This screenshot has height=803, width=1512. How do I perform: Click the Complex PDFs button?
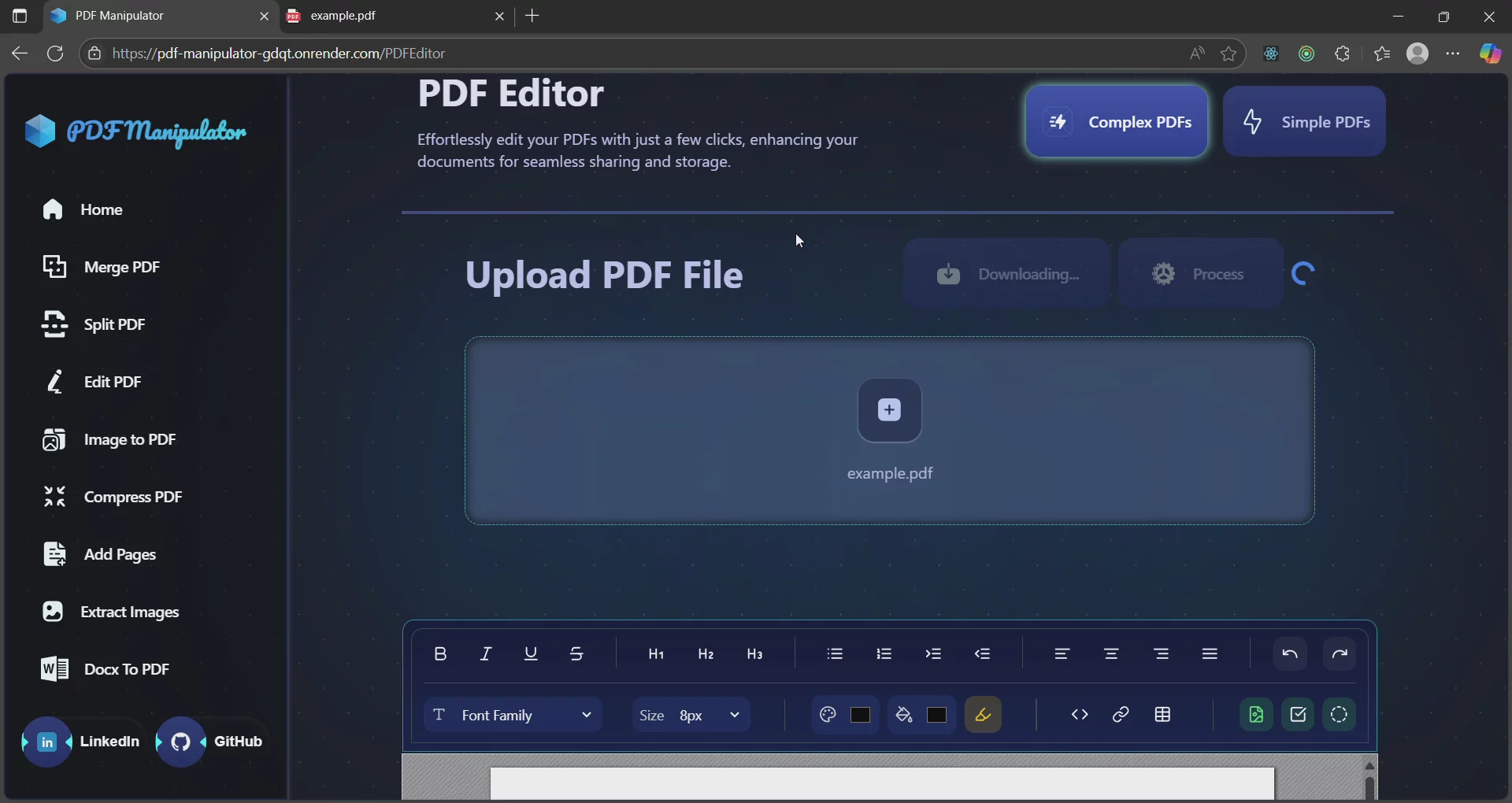coord(1117,121)
